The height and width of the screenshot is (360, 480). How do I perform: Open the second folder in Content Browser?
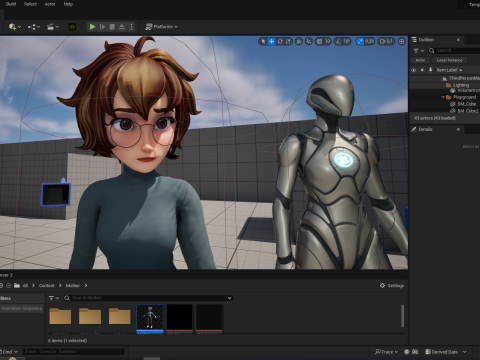pyautogui.click(x=90, y=317)
